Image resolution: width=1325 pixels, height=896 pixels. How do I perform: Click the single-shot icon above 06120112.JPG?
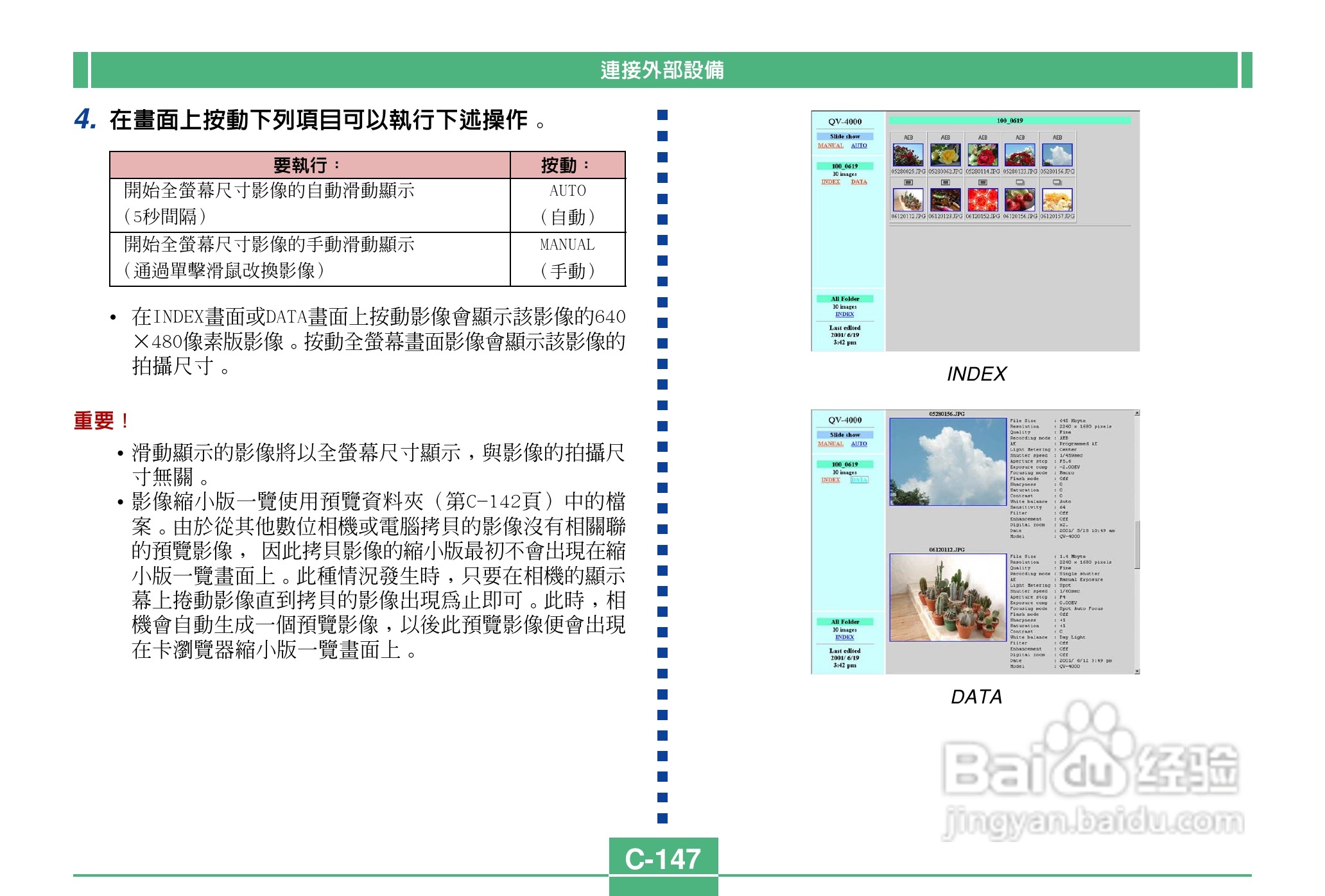tap(908, 182)
